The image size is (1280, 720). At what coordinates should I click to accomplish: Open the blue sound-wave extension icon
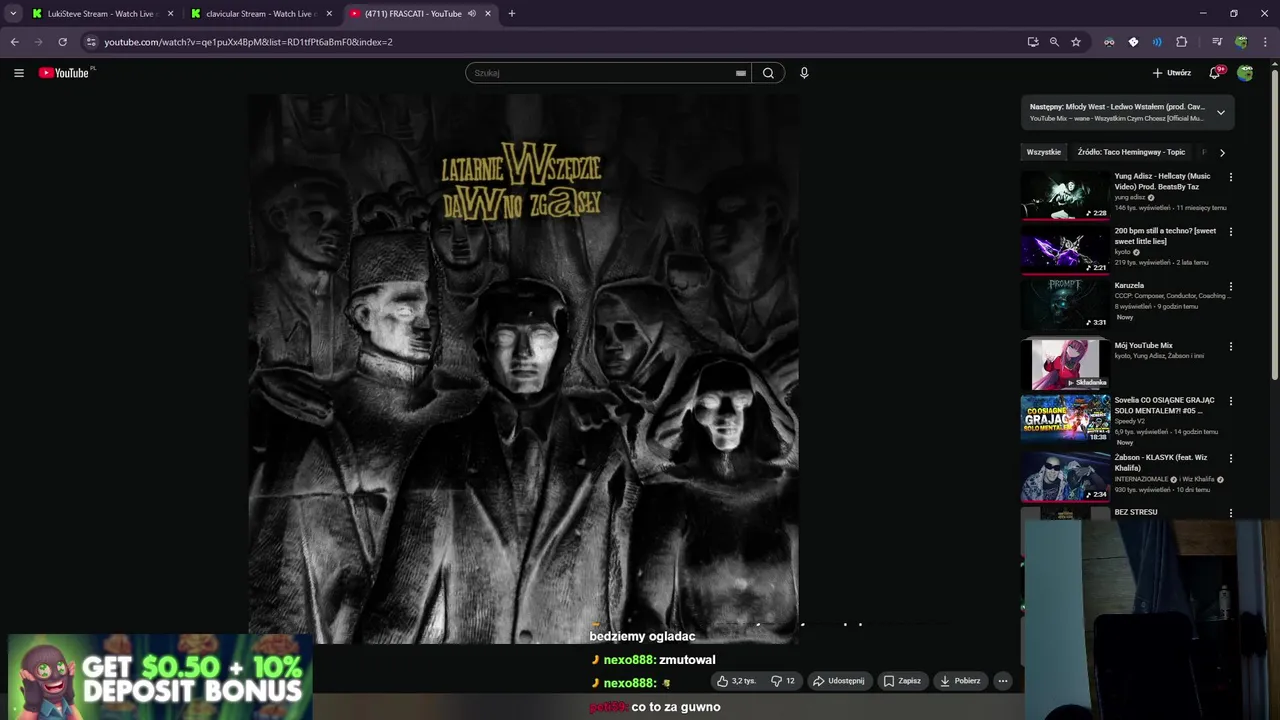coord(1157,42)
